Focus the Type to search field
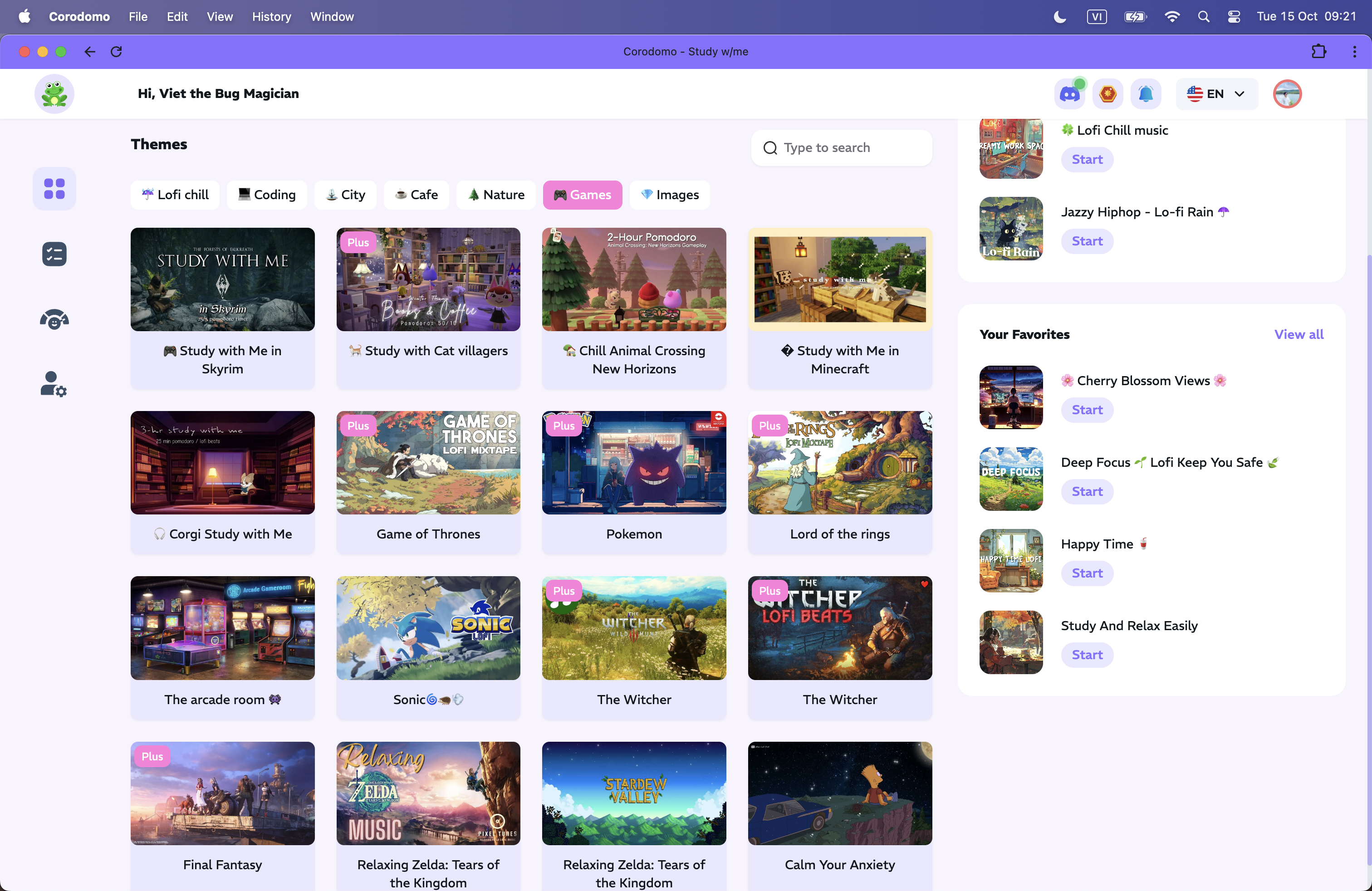This screenshot has height=891, width=1372. 842,147
